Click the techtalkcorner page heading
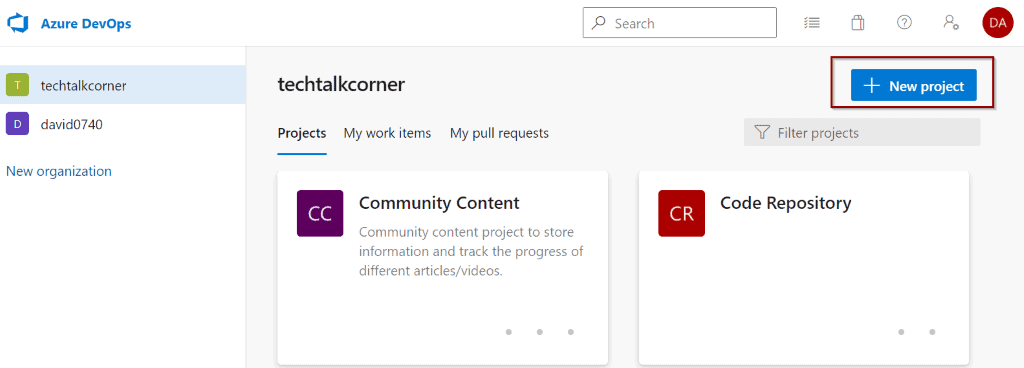 point(341,84)
